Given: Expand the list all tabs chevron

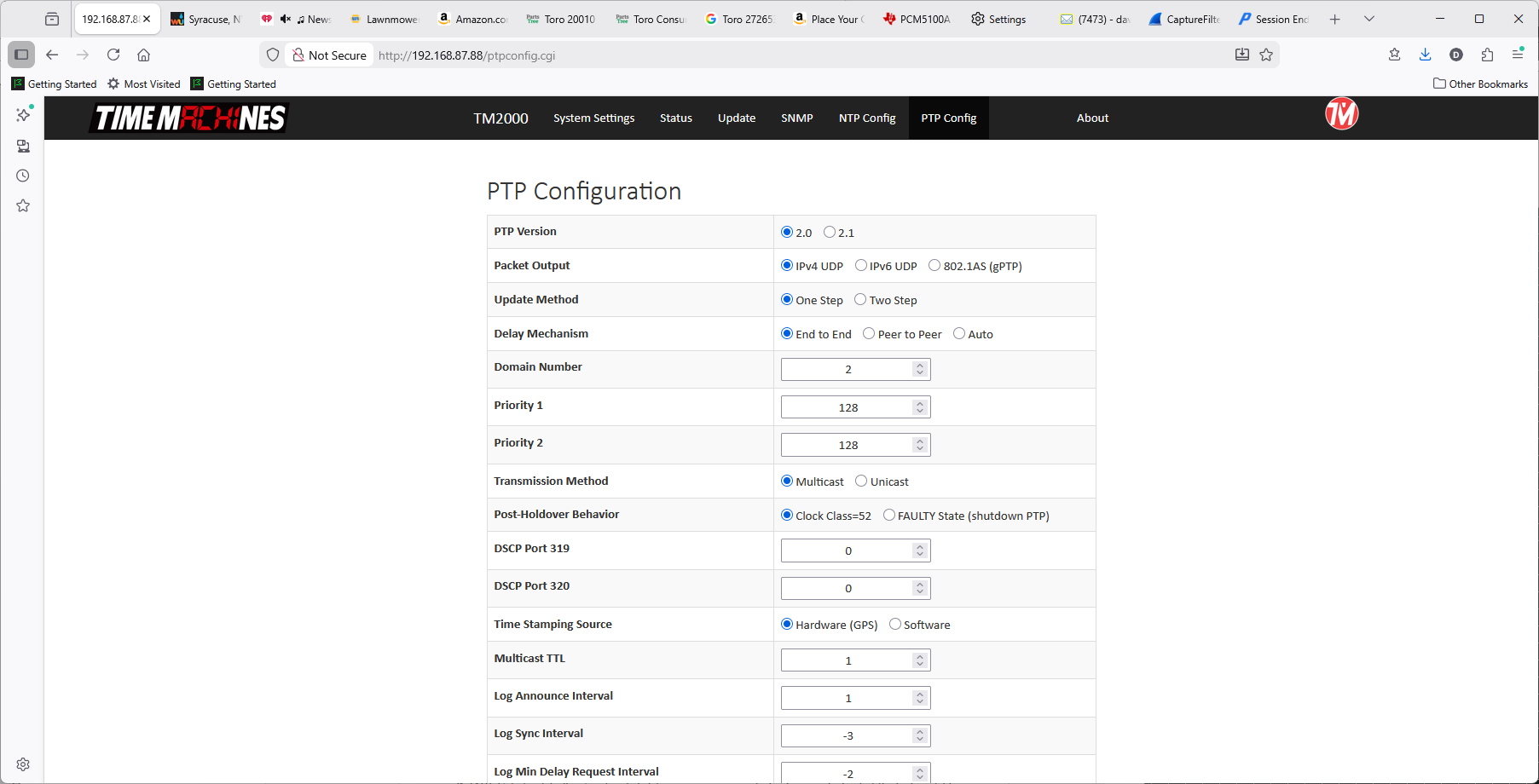Looking at the screenshot, I should [1369, 19].
